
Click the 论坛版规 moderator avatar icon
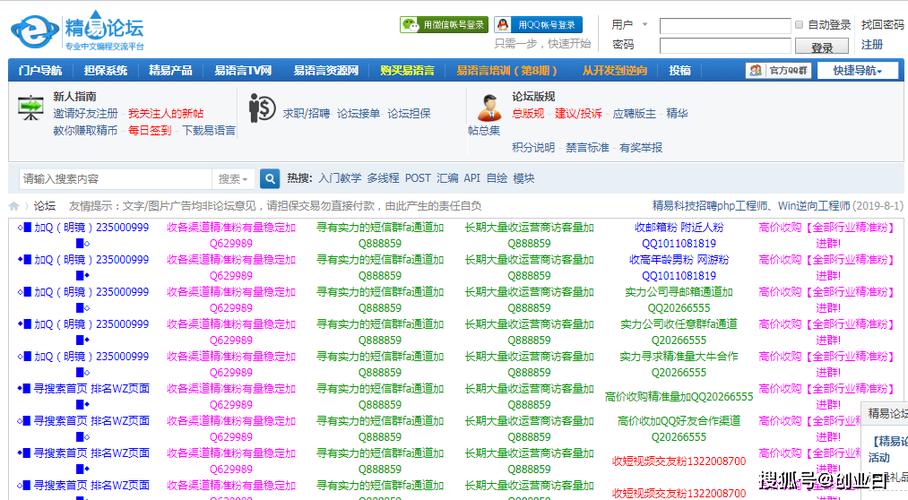489,108
